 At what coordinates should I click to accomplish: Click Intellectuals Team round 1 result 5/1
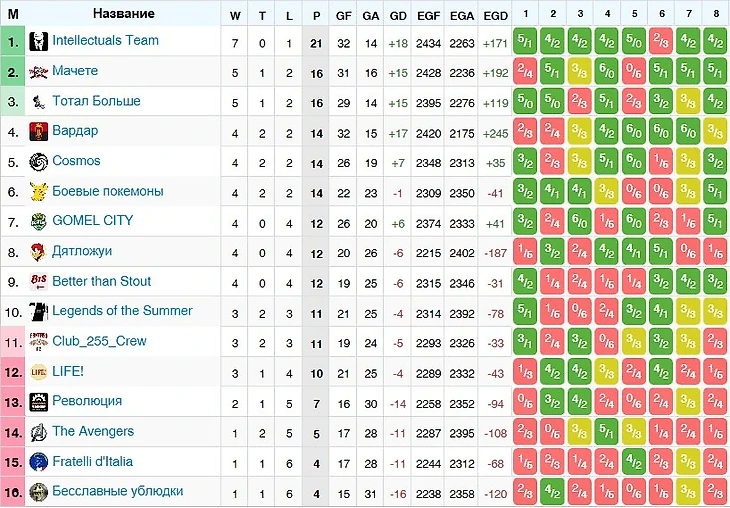click(x=526, y=42)
